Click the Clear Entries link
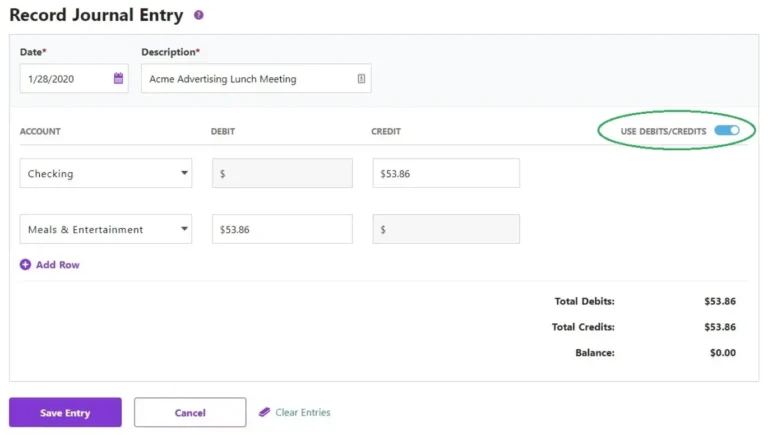Image resolution: width=768 pixels, height=435 pixels. [x=302, y=412]
